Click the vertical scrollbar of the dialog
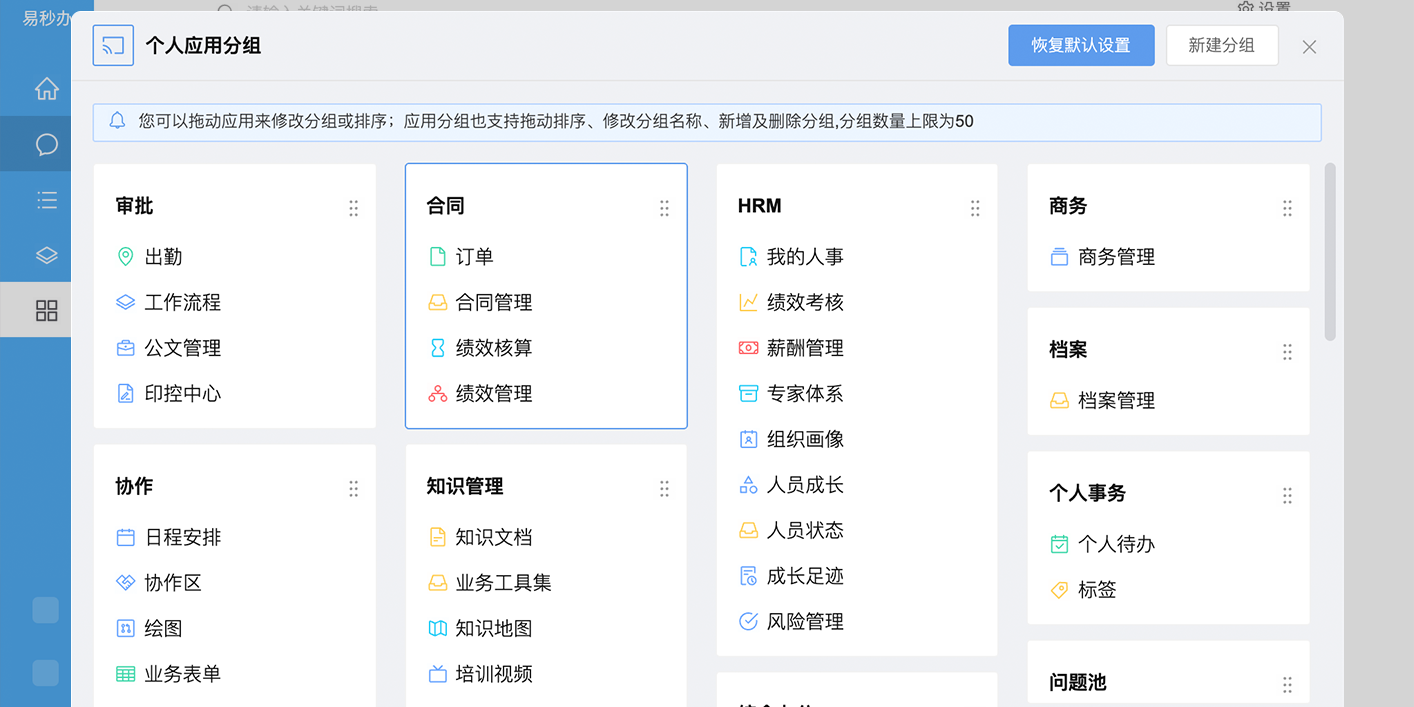This screenshot has height=707, width=1414. coord(1330,252)
